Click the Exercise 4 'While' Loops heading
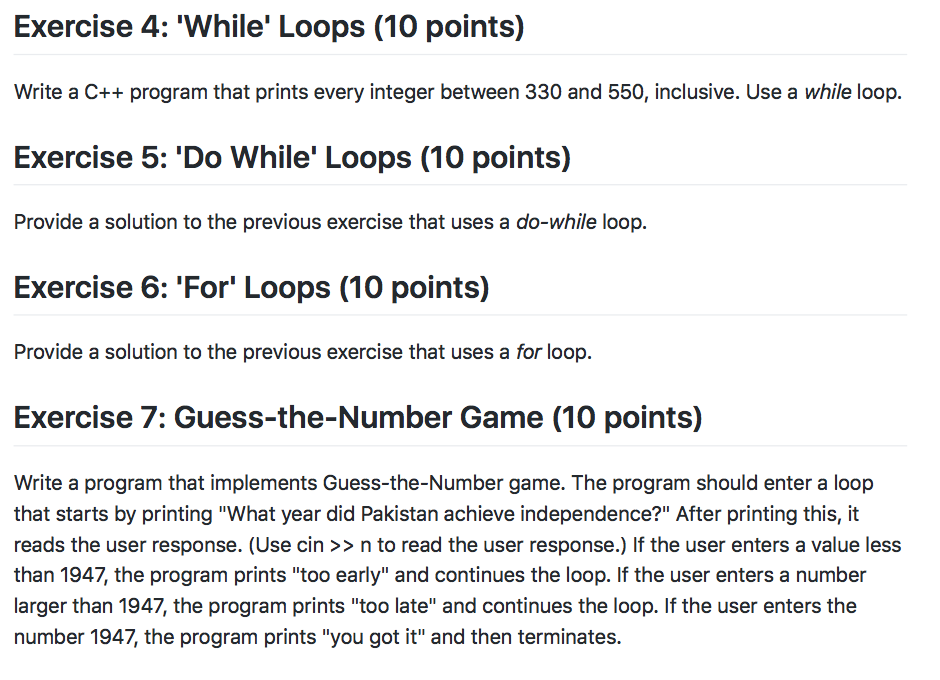The width and height of the screenshot is (940, 680). pyautogui.click(x=269, y=27)
